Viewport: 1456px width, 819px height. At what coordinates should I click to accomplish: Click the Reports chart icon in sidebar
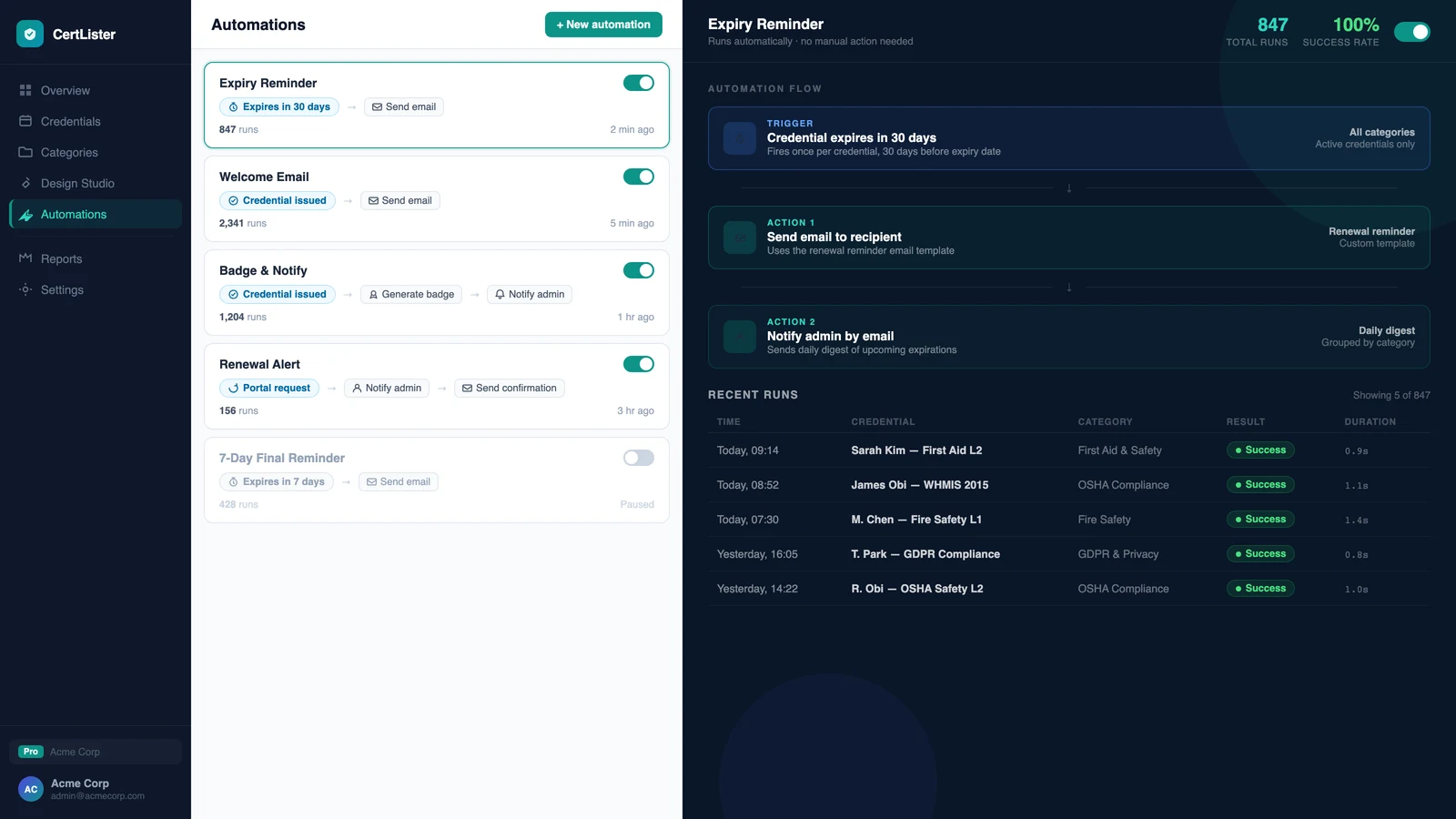25,258
